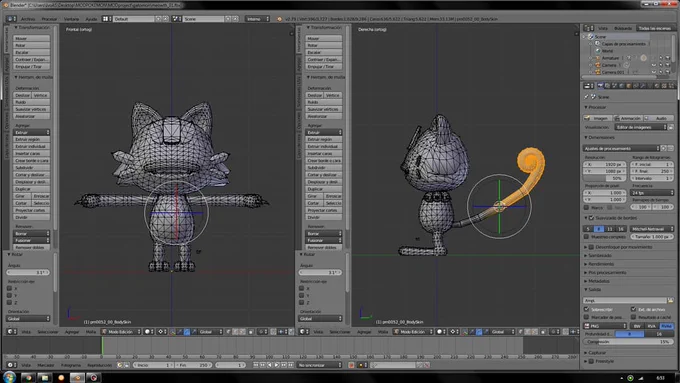Play the animation in reverse
The width and height of the screenshot is (680, 383).
pyautogui.click(x=269, y=365)
